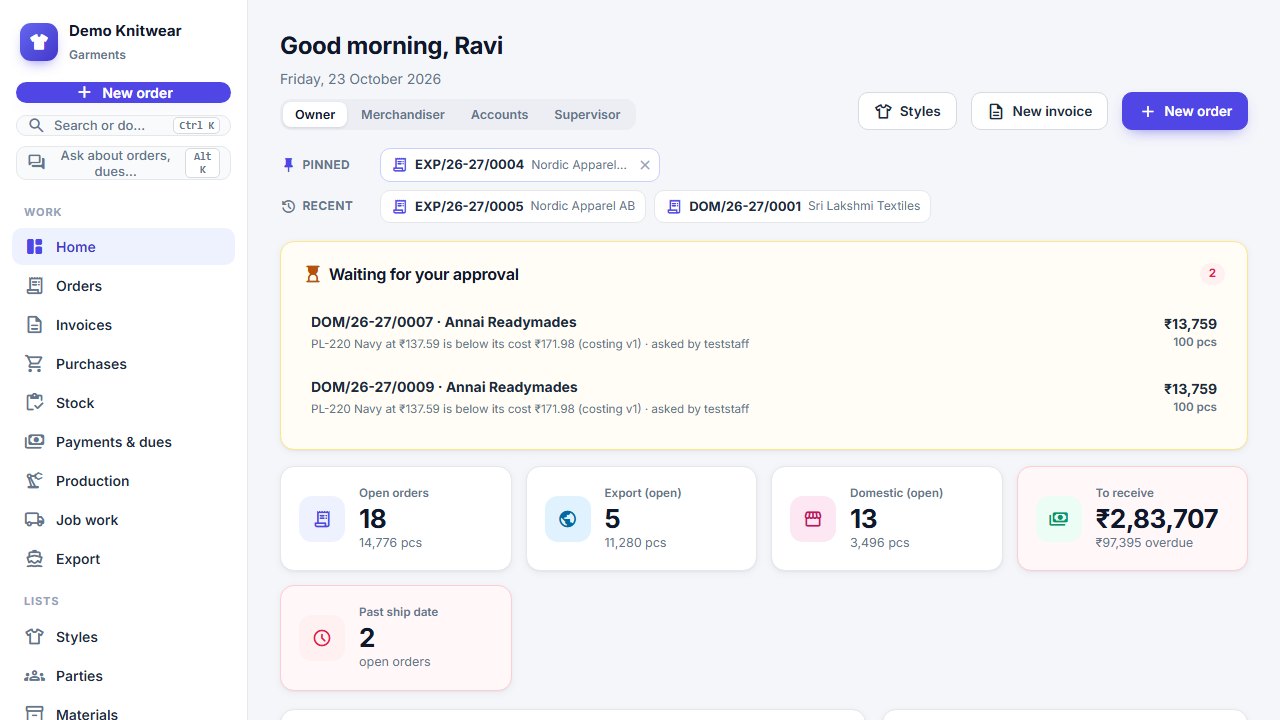Open recent order DOM/26-27/0001
The width and height of the screenshot is (1280, 720).
coord(792,206)
